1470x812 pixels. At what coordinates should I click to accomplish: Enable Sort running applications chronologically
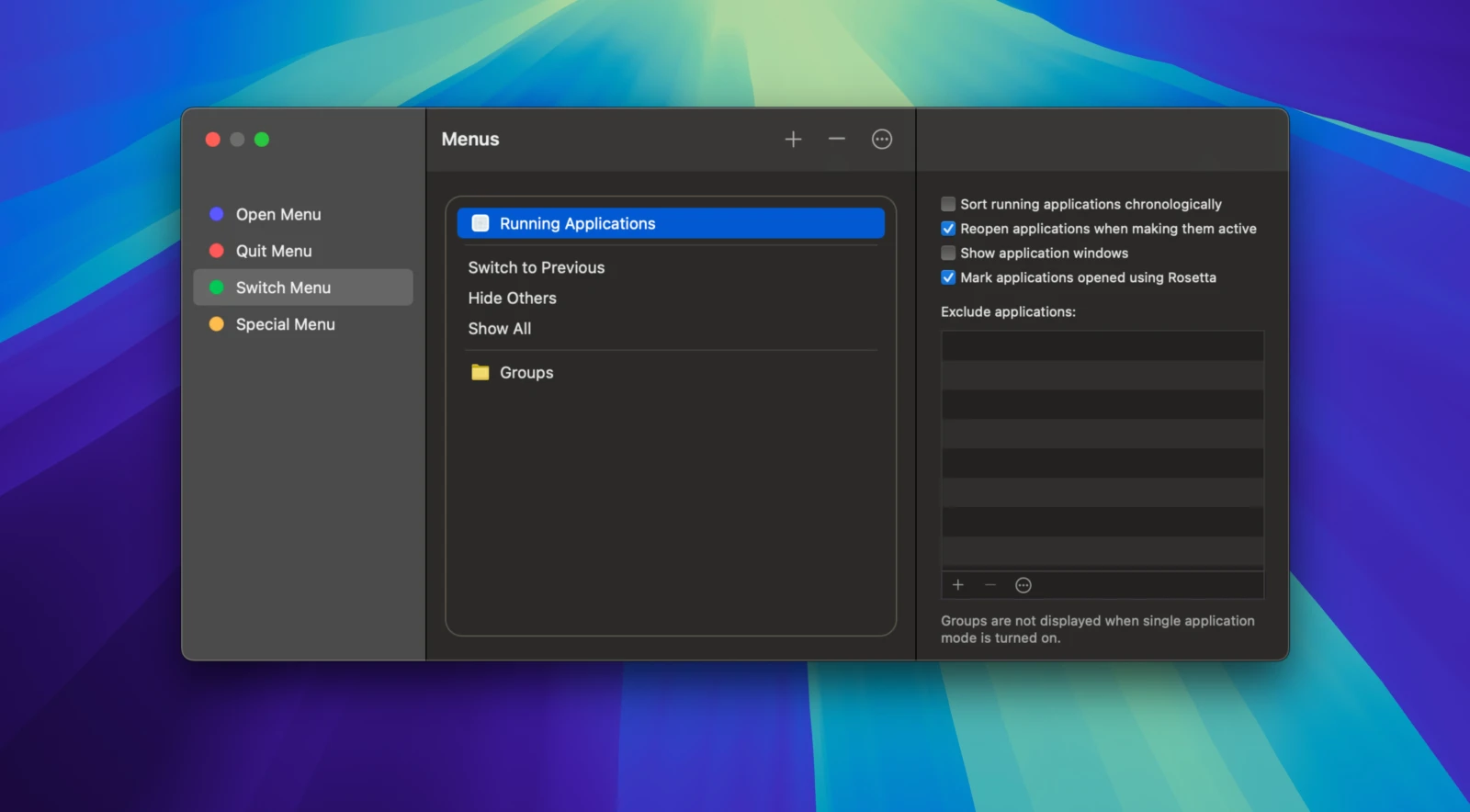(948, 204)
